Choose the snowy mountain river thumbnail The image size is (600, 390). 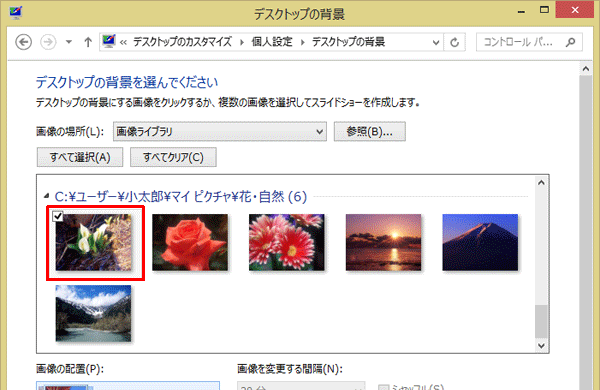coord(93,313)
